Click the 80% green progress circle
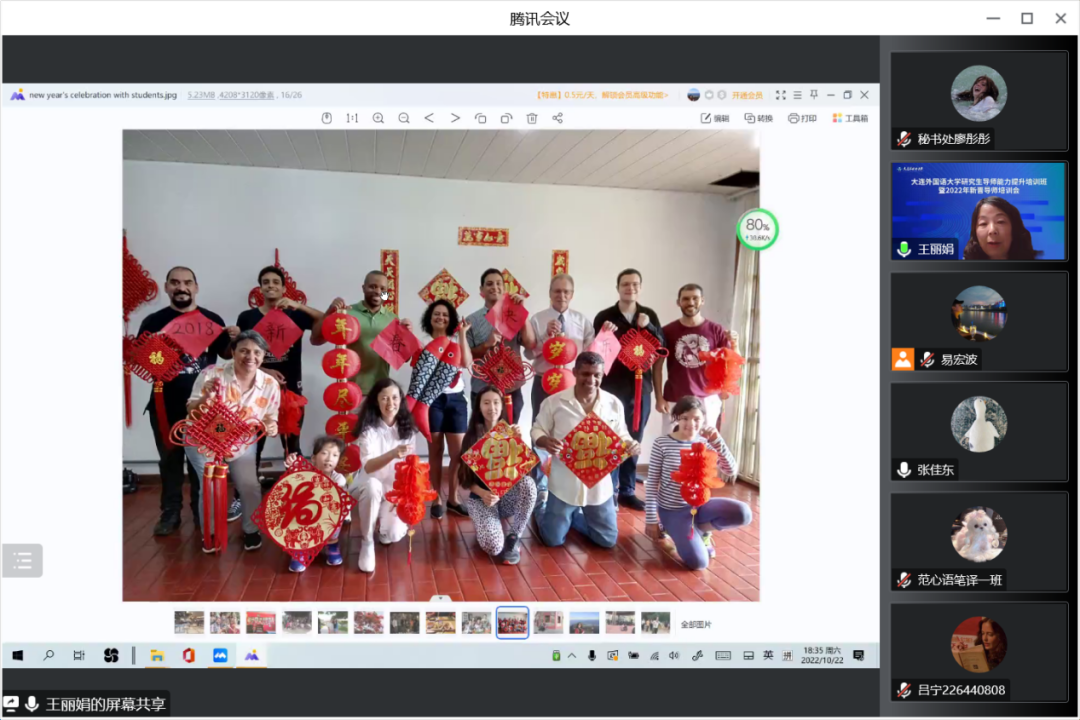This screenshot has width=1080, height=720. [x=757, y=229]
